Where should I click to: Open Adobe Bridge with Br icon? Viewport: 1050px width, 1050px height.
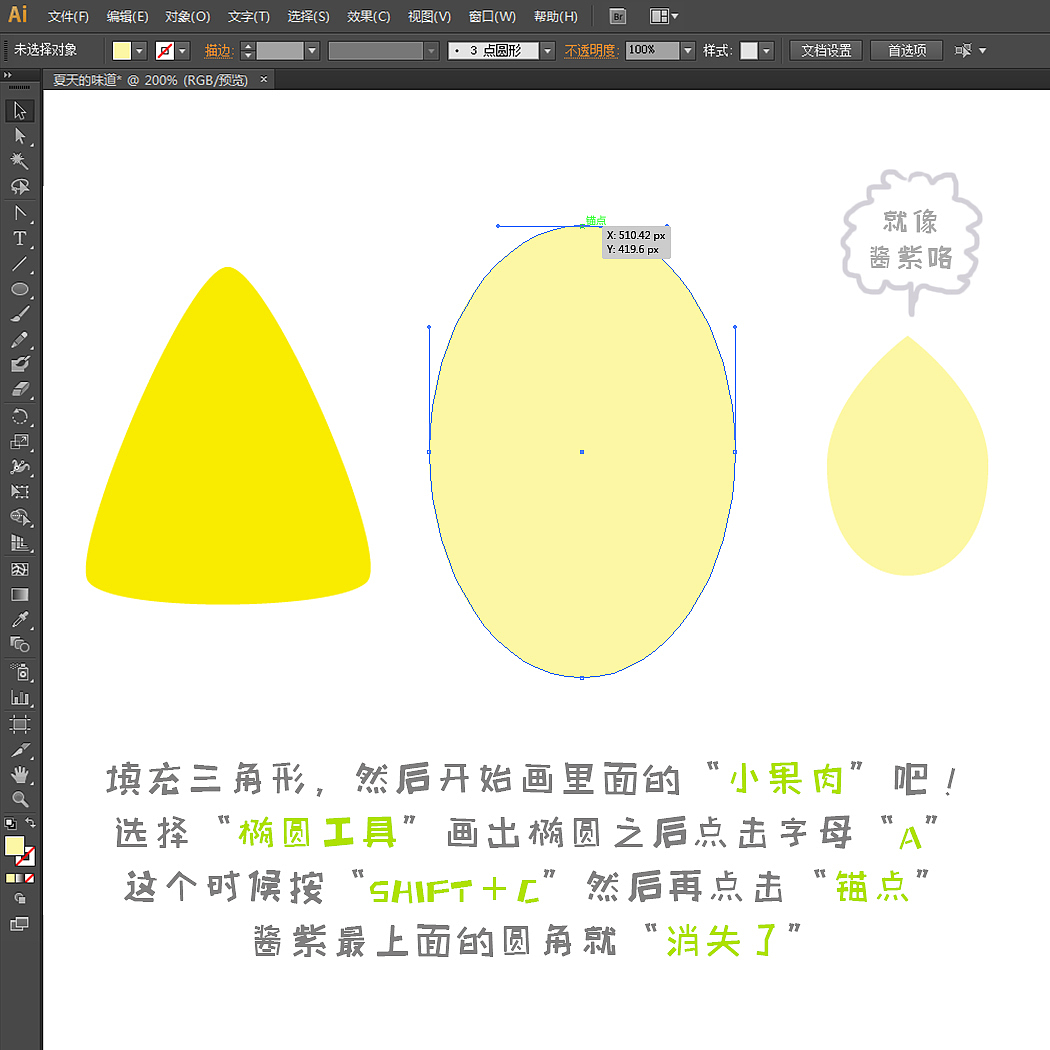618,16
